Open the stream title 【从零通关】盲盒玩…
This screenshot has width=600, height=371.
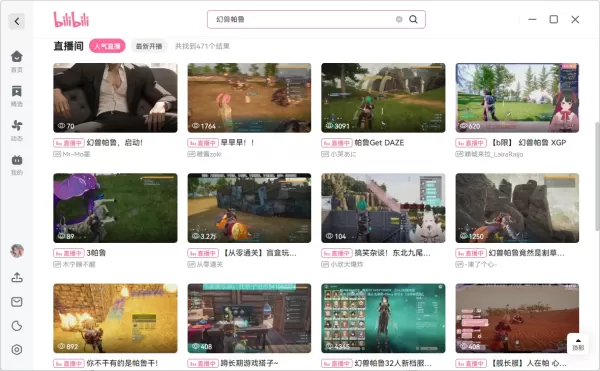point(259,253)
